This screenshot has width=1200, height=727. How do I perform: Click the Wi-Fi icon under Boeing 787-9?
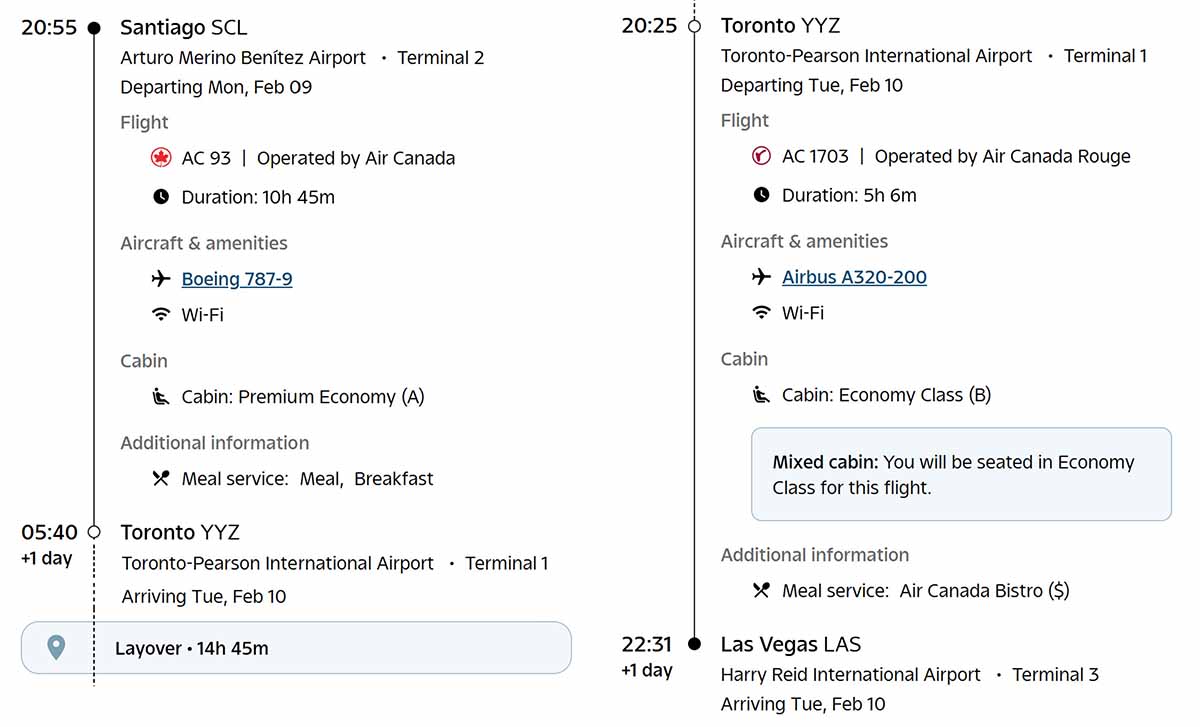161,315
